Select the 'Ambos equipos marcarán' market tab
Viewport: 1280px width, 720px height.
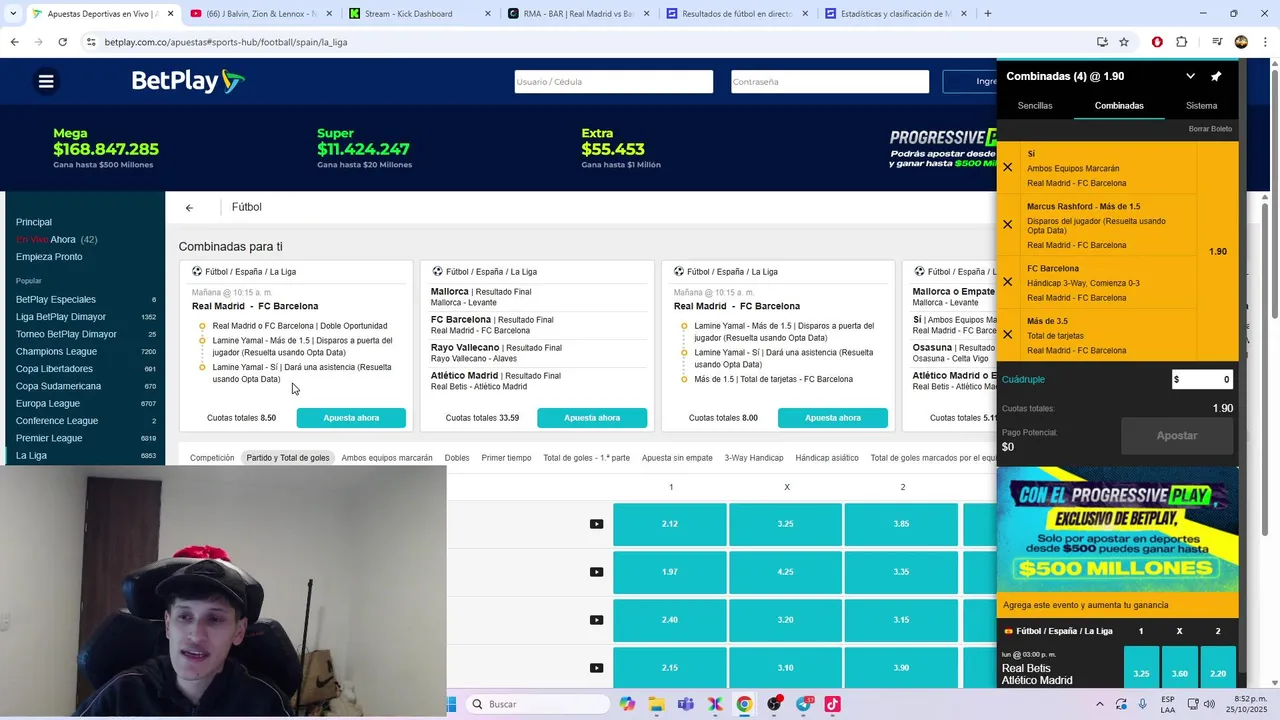(x=387, y=458)
